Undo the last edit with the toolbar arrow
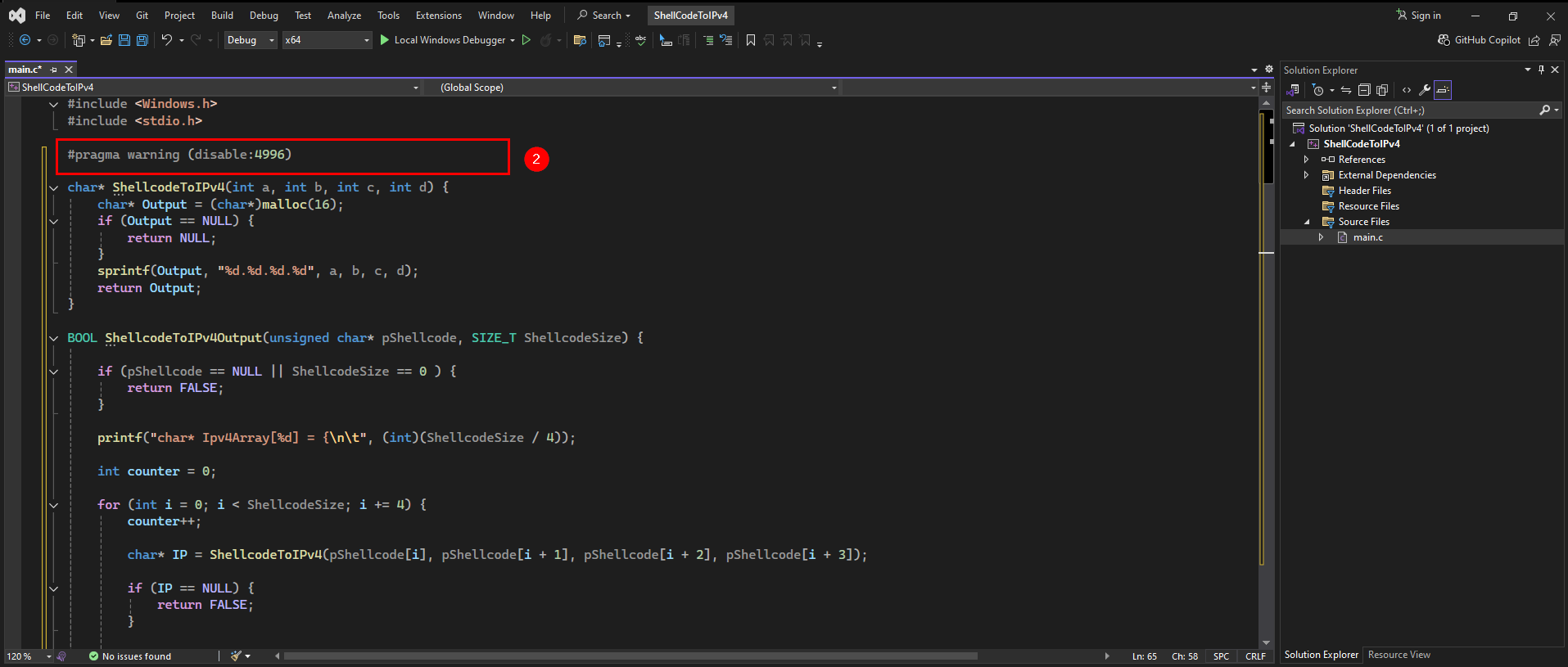Image resolution: width=1568 pixels, height=667 pixels. click(166, 40)
